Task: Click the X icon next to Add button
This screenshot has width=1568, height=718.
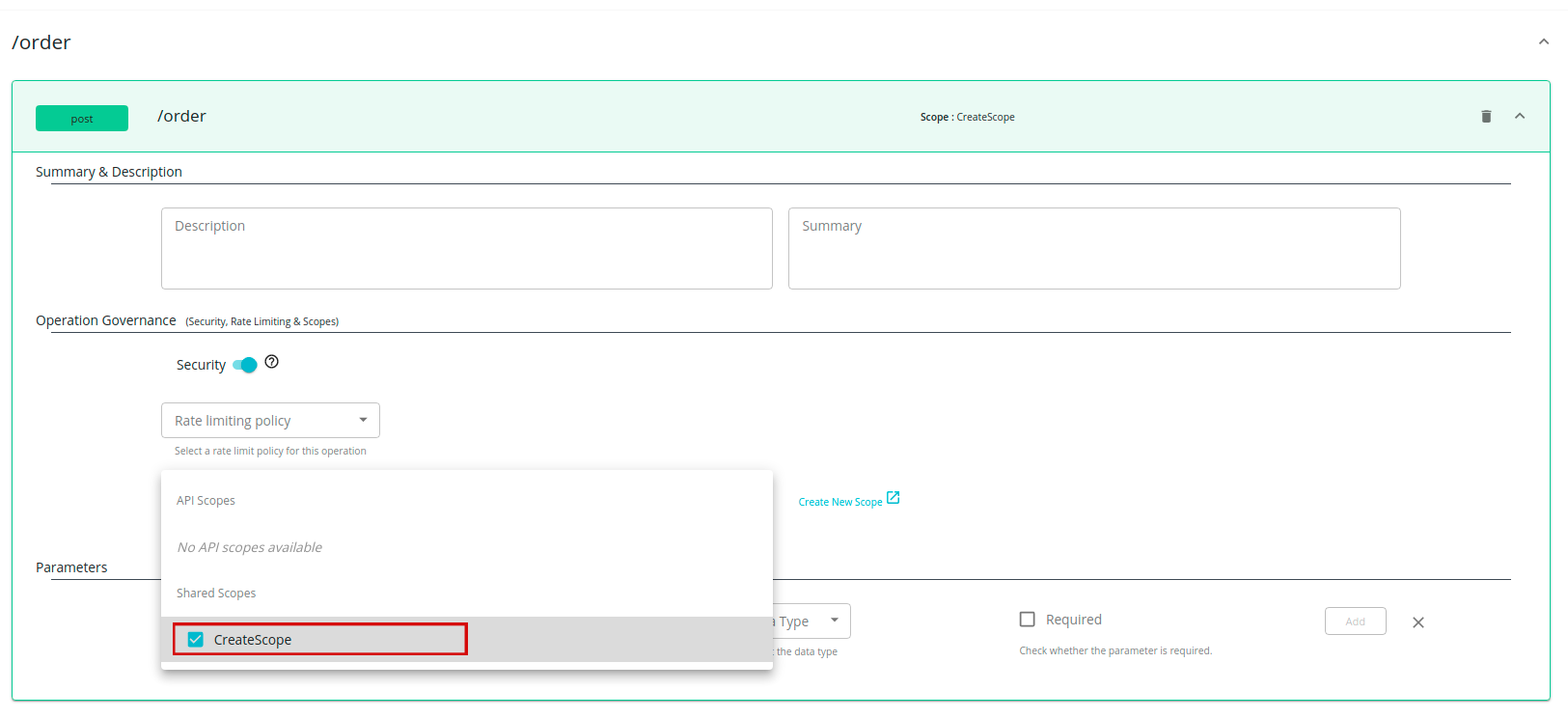Action: point(1417,622)
